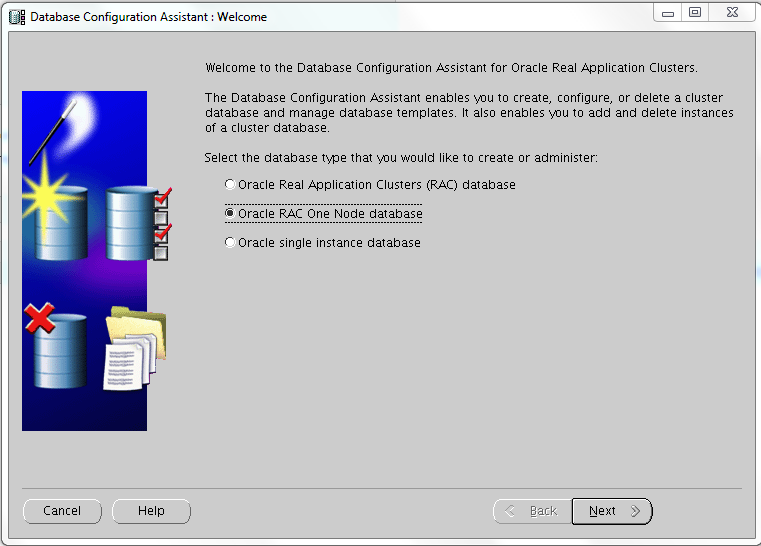Maximize the Database Configuration Assistant window
Viewport: 761px width, 546px height.
pos(695,13)
